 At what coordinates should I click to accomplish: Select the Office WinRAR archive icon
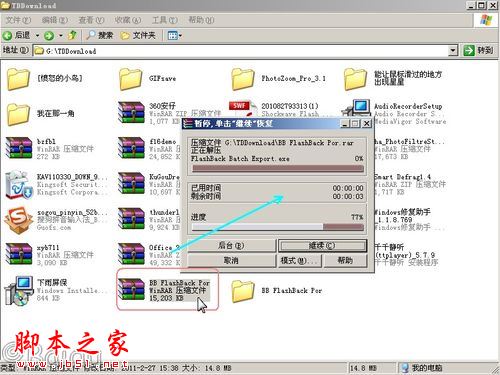pos(131,254)
